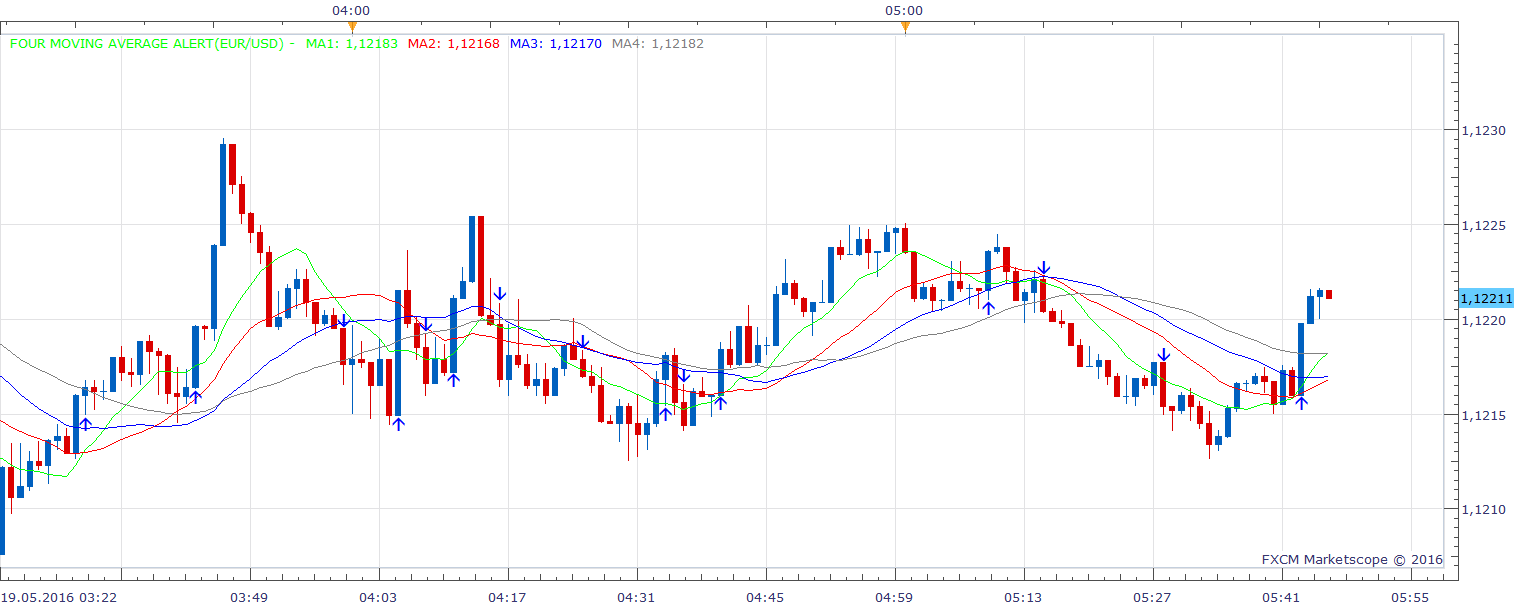The height and width of the screenshot is (610, 1524).
Task: Click the 04:17 time axis label
Action: coord(507,598)
